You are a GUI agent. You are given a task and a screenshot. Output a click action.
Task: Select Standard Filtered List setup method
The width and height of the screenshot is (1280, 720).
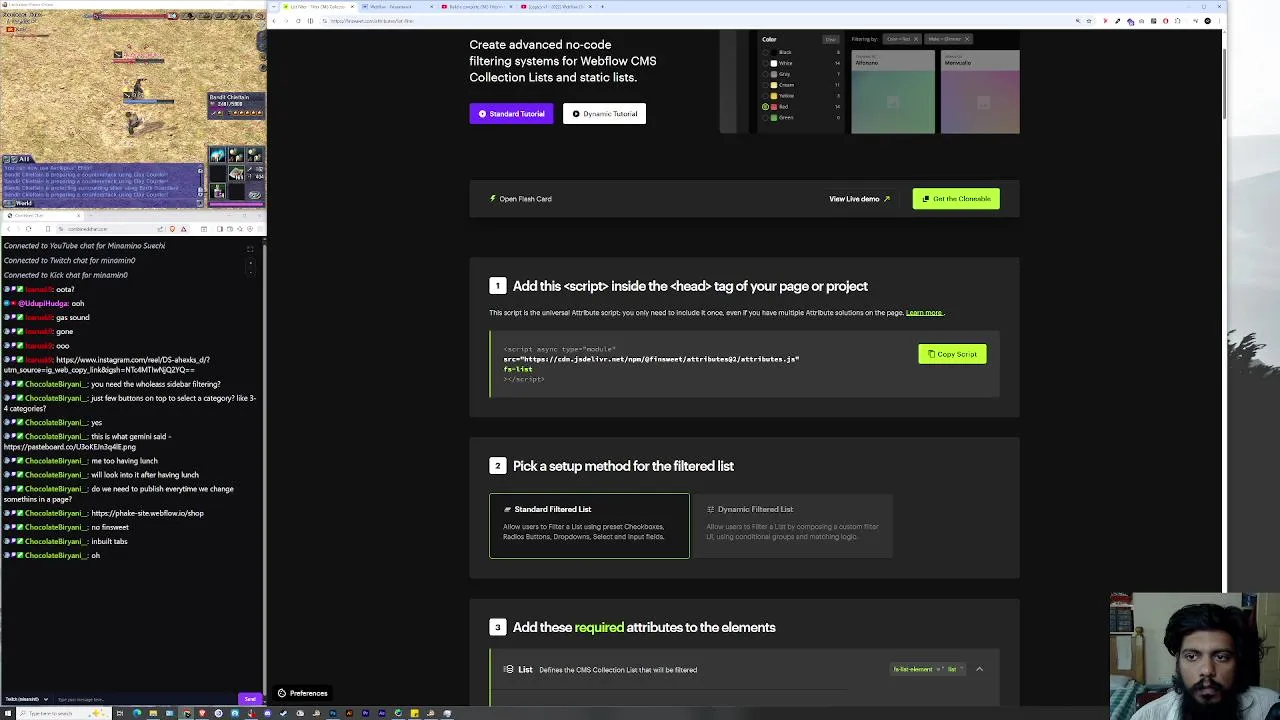(x=589, y=525)
